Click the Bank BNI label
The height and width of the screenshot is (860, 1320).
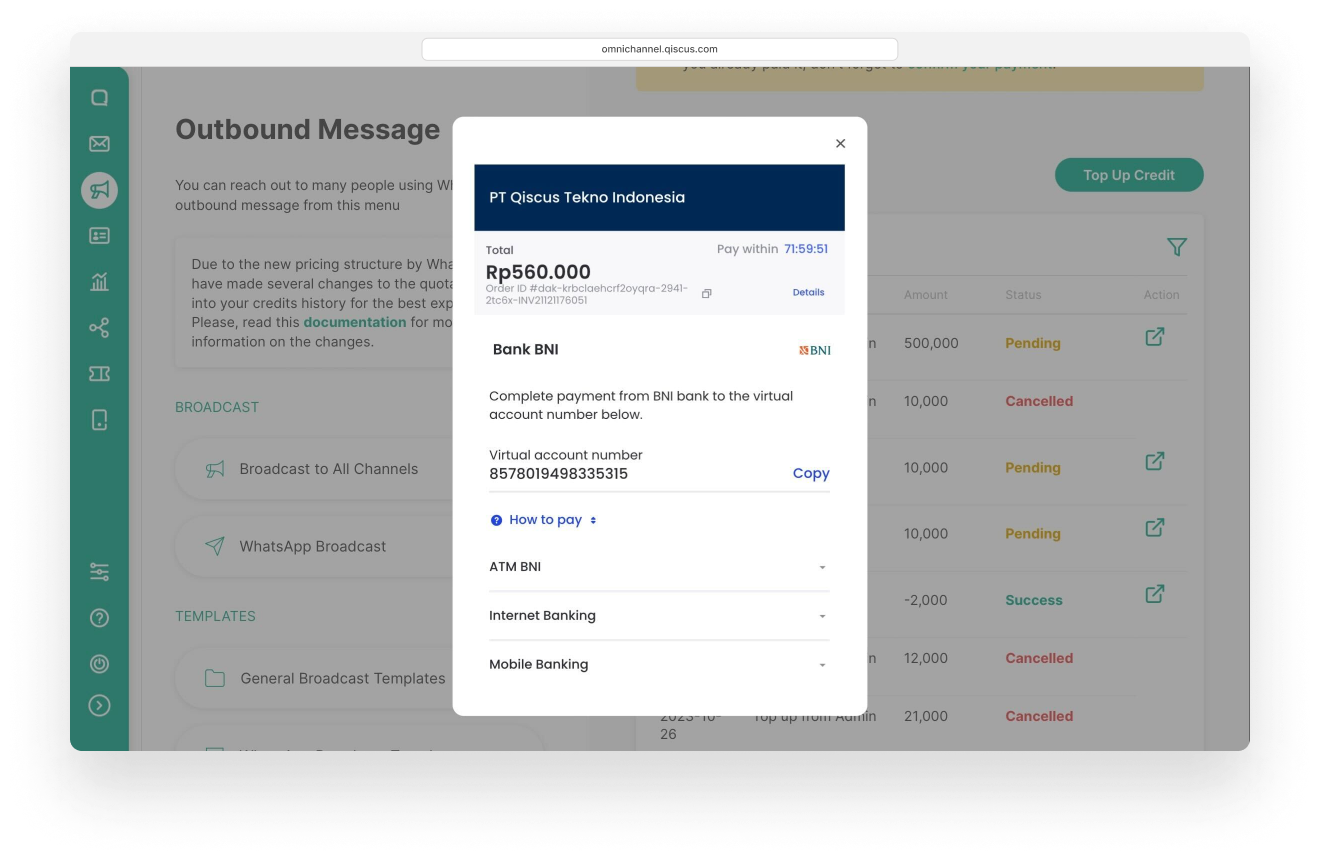(526, 350)
